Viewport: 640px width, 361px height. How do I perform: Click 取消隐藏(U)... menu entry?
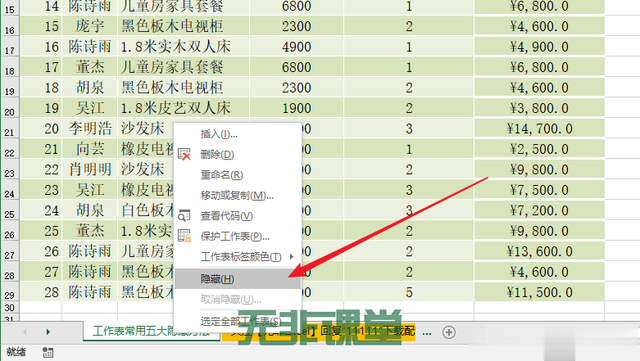pos(231,299)
